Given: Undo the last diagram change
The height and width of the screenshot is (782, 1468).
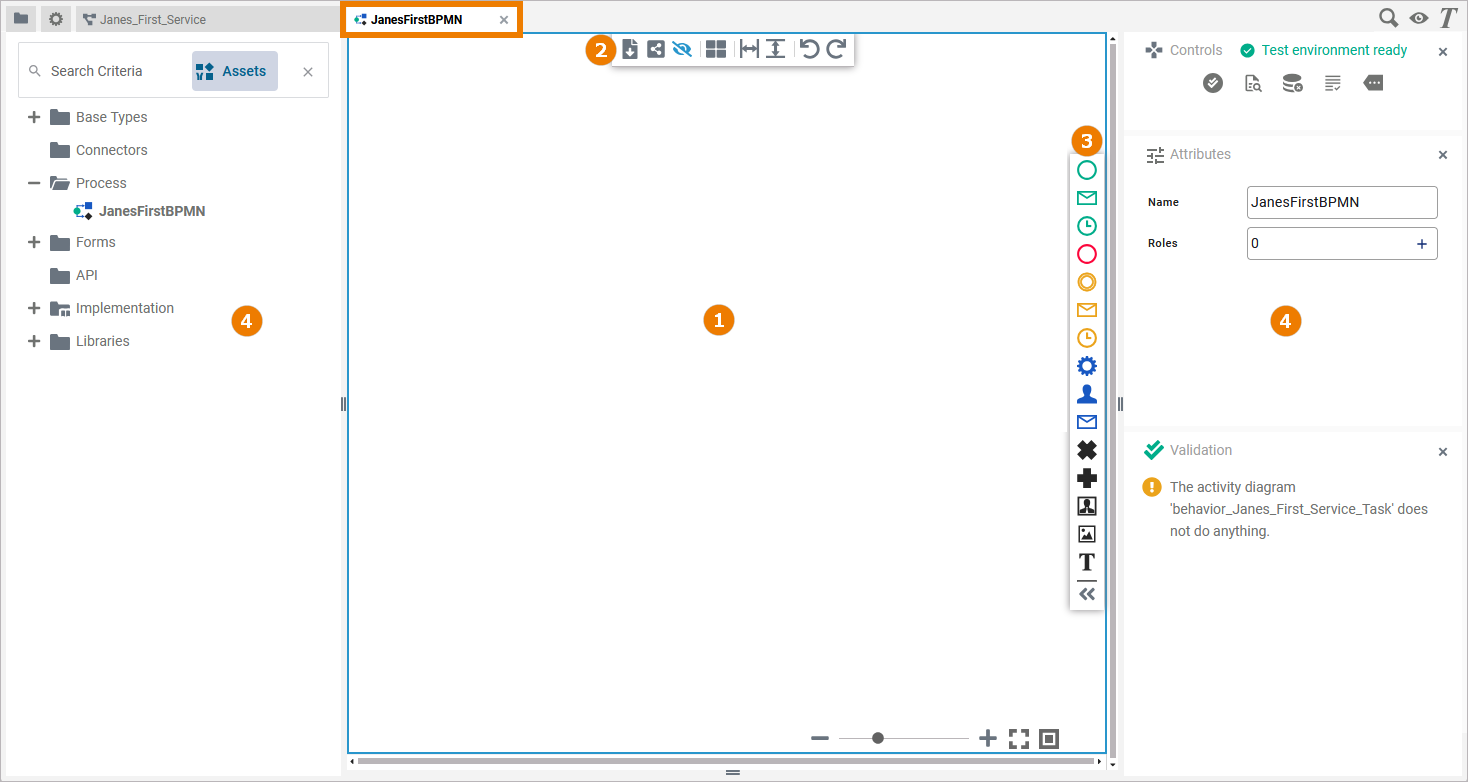Looking at the screenshot, I should coord(810,48).
